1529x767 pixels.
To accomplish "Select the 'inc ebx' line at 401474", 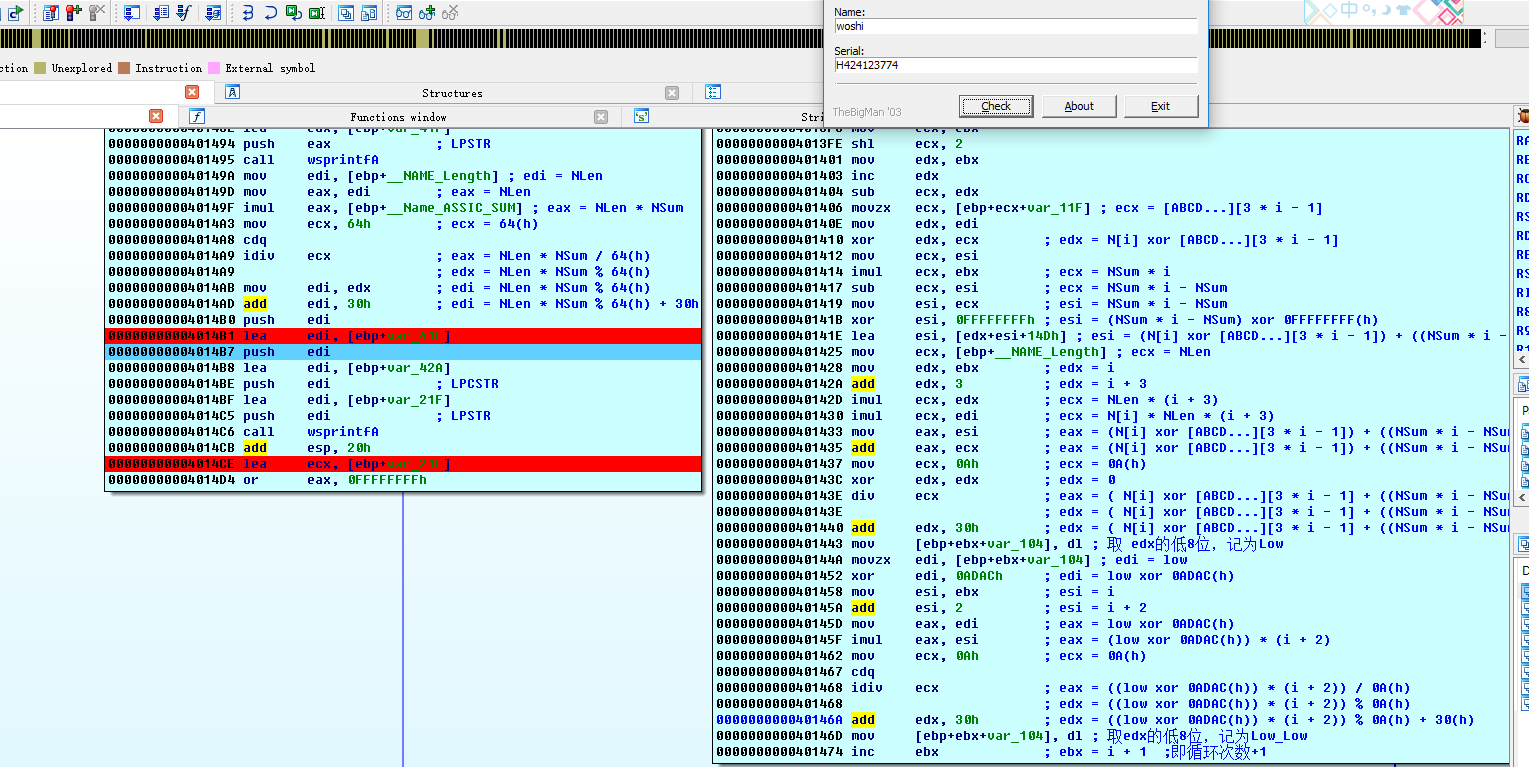I will pyautogui.click(x=1111, y=752).
